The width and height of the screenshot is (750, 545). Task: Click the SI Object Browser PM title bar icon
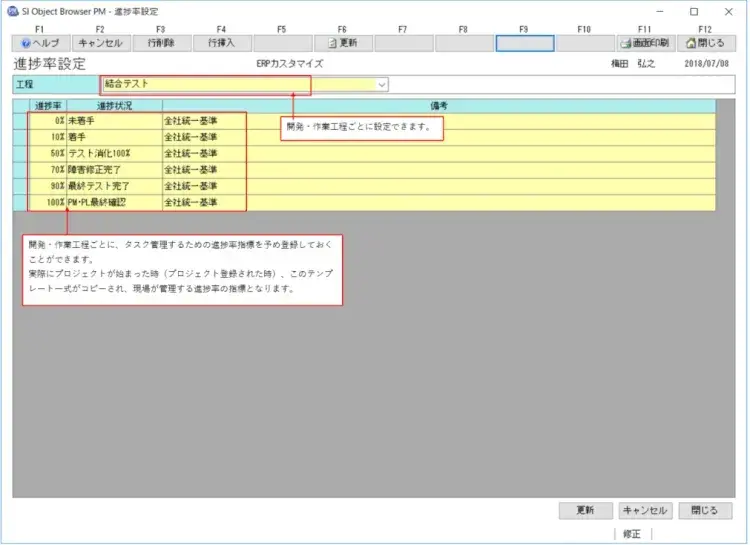pyautogui.click(x=13, y=11)
